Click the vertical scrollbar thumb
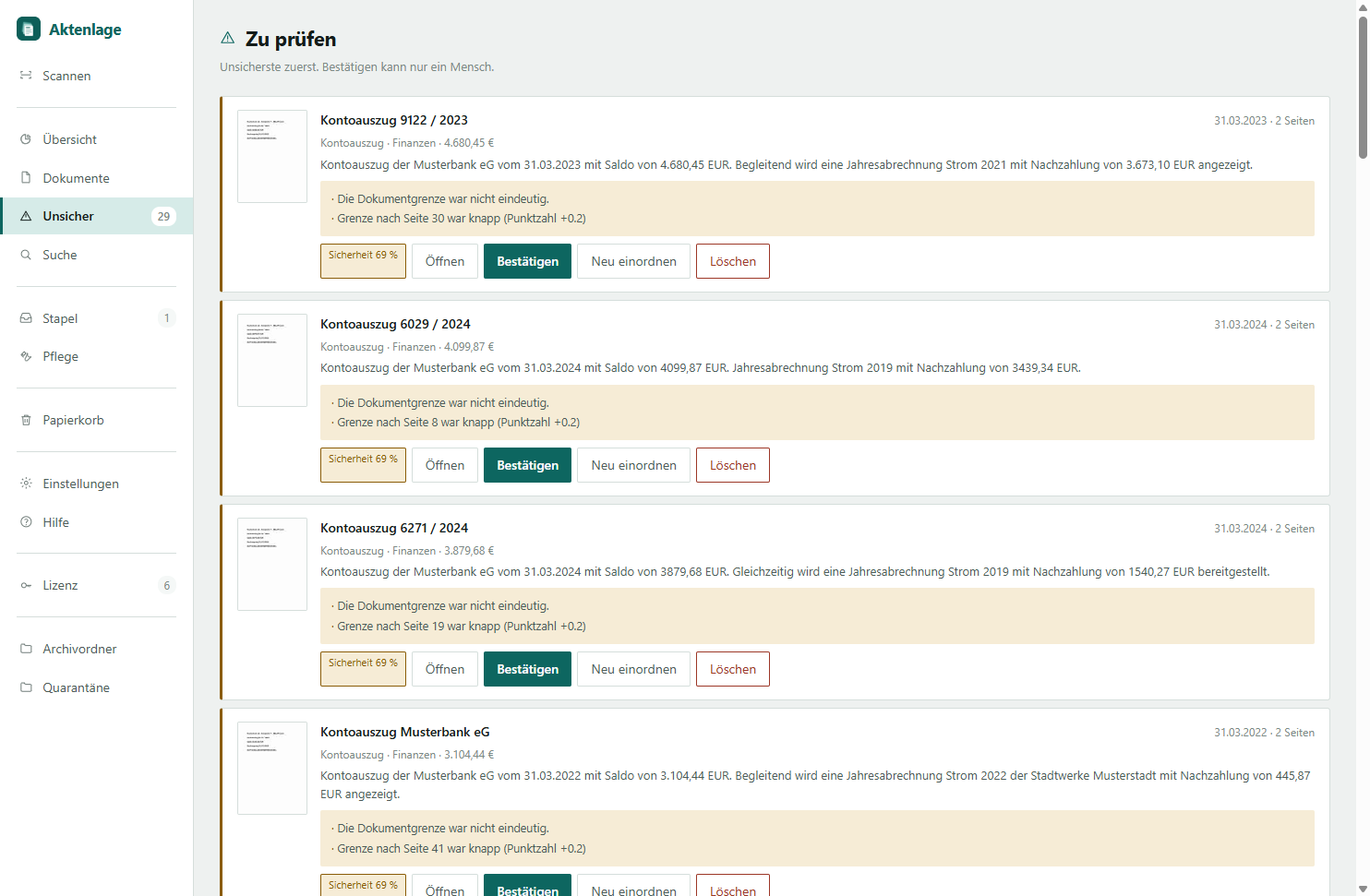 click(x=1363, y=86)
